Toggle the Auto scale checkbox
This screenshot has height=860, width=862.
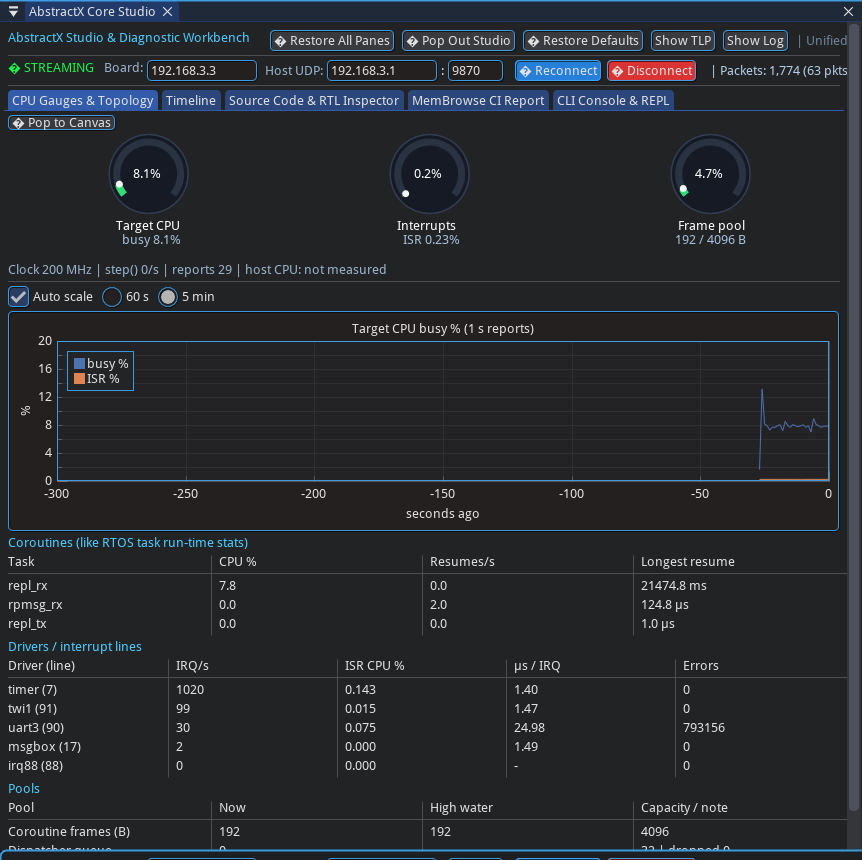pos(18,297)
